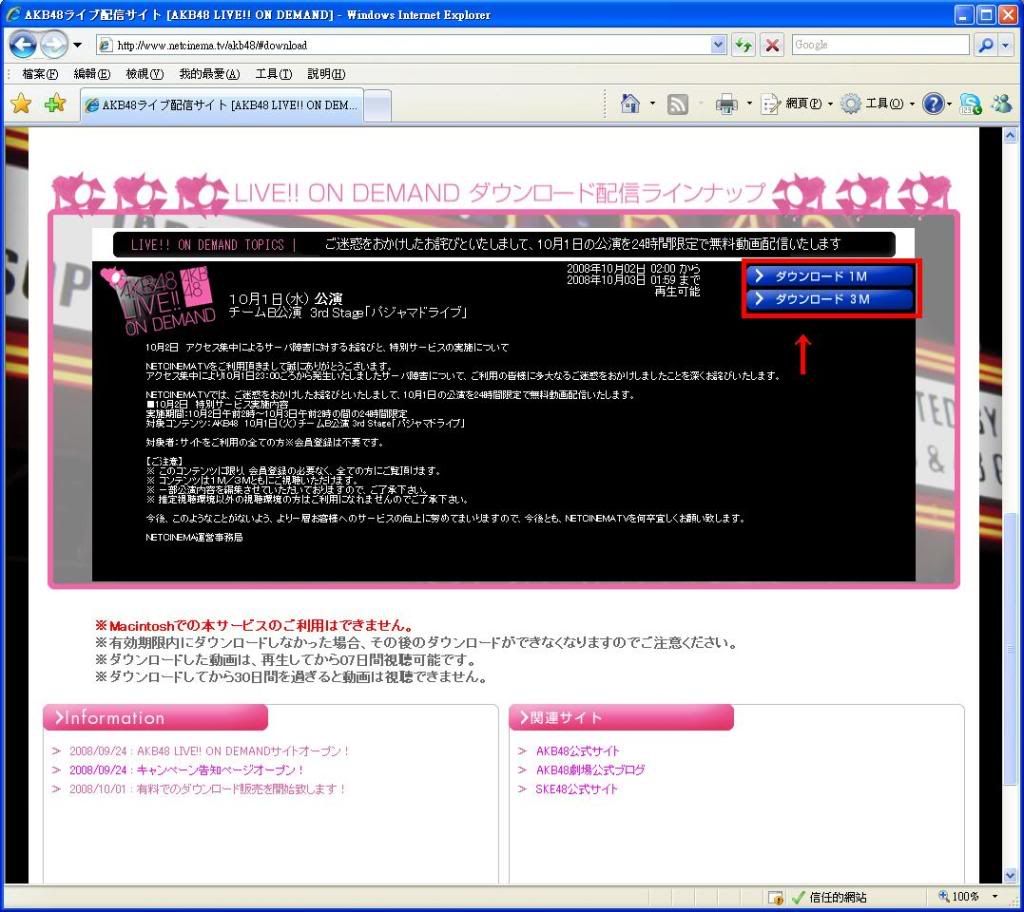Open the 檔案 (File) menu

[x=40, y=74]
